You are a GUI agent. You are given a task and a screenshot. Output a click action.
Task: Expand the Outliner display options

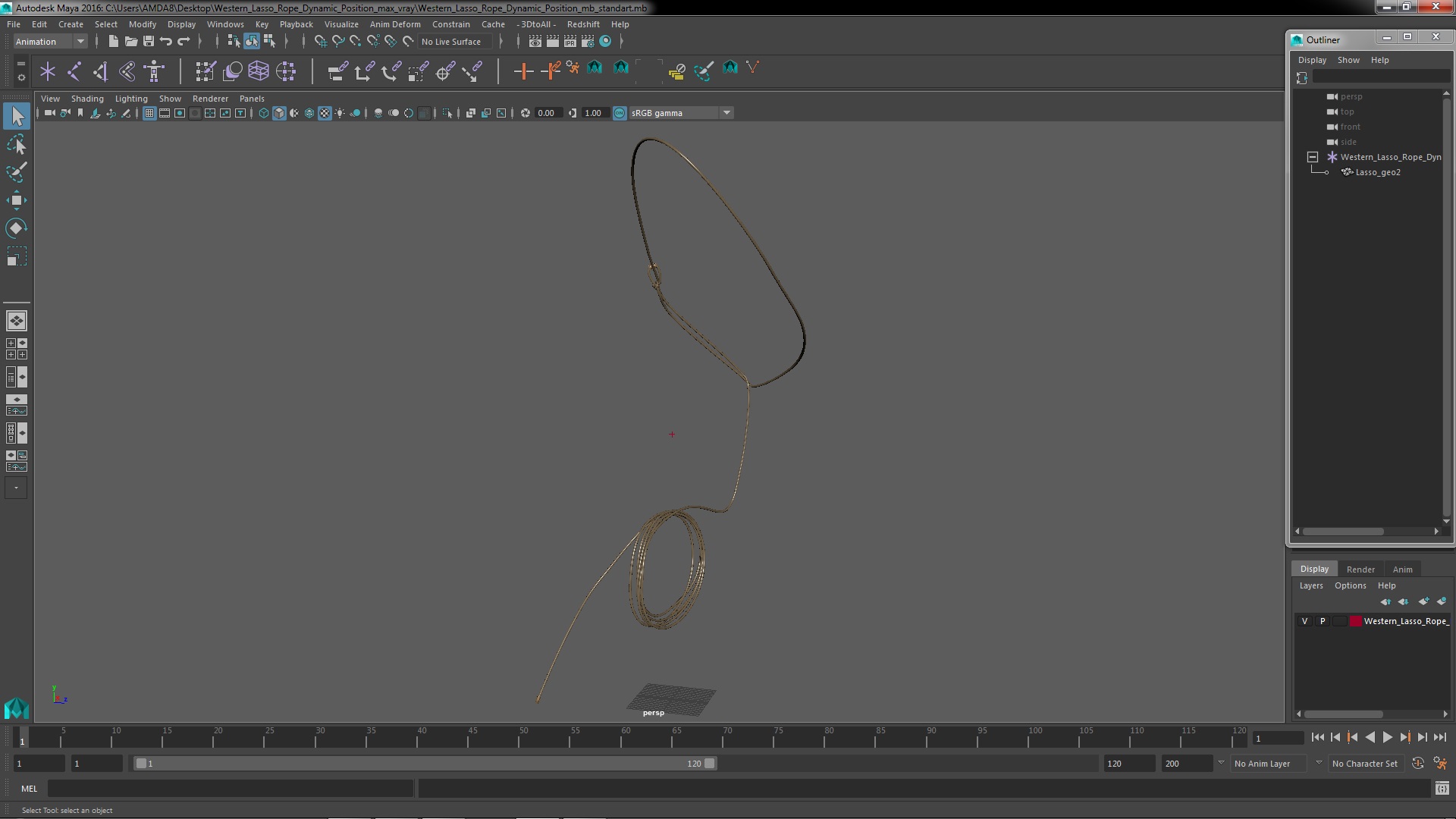[1313, 60]
